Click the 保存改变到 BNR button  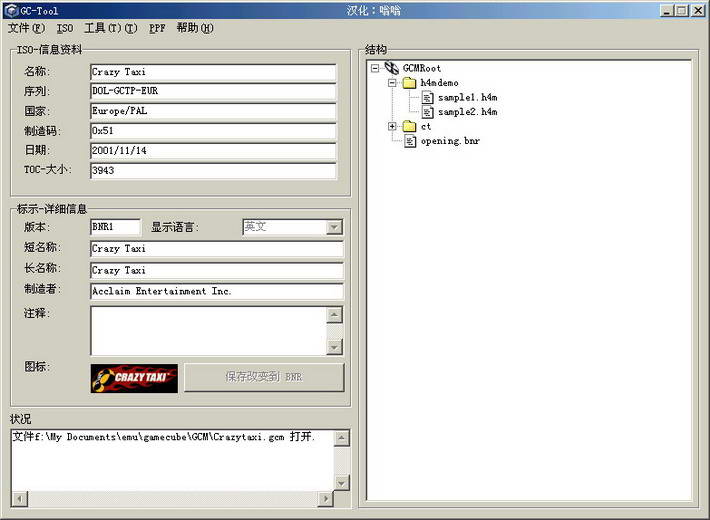264,378
